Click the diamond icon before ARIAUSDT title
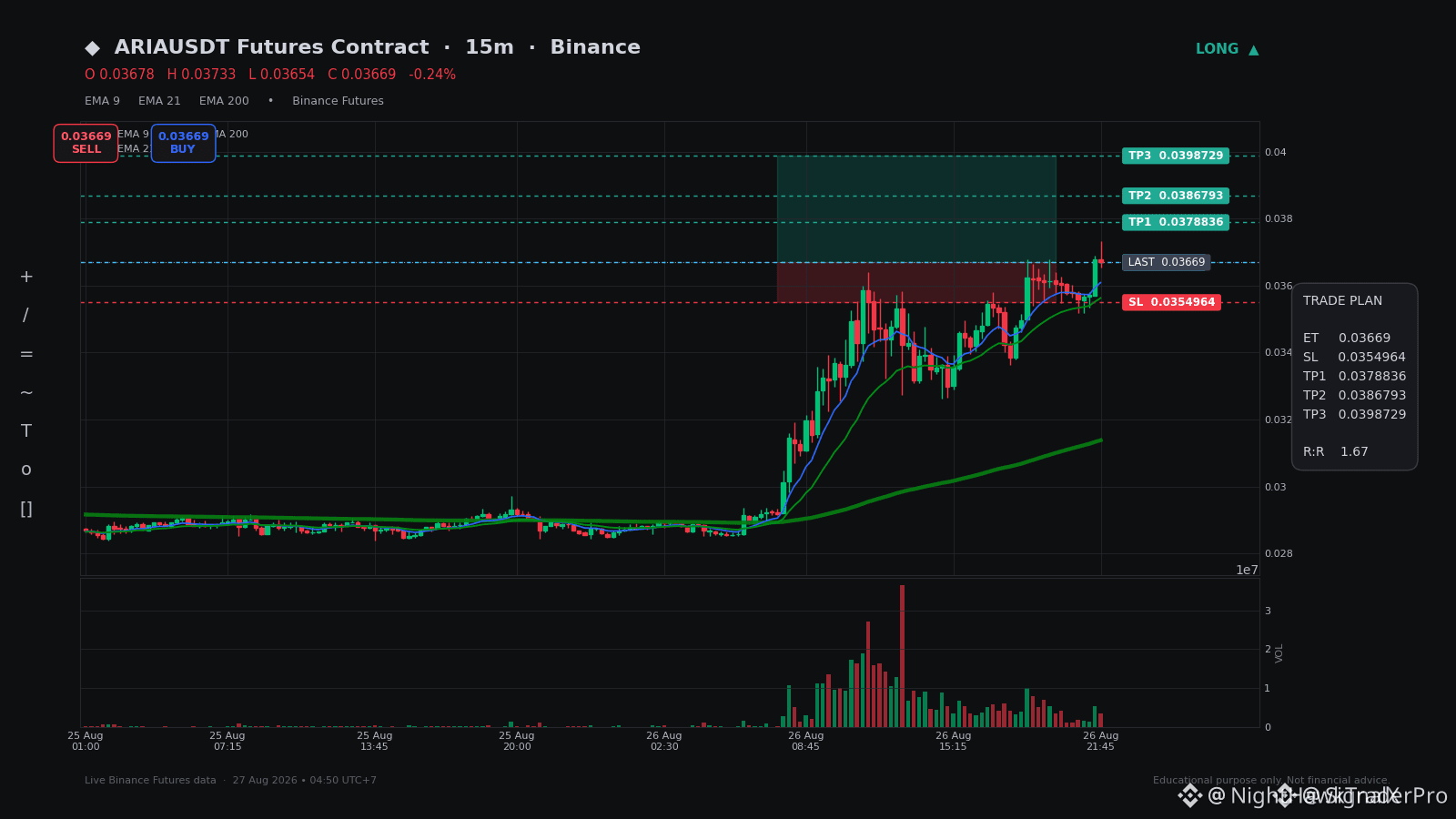This screenshot has width=1456, height=819. (92, 47)
